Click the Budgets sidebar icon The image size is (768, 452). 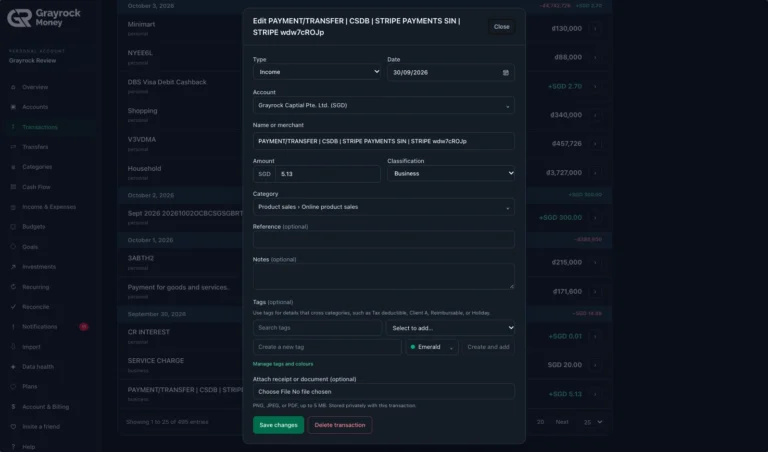pyautogui.click(x=13, y=227)
